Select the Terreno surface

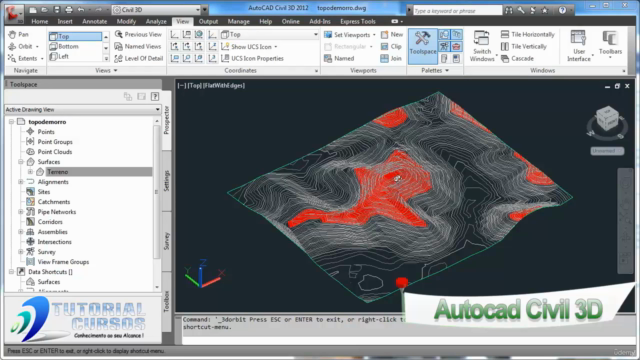point(58,172)
